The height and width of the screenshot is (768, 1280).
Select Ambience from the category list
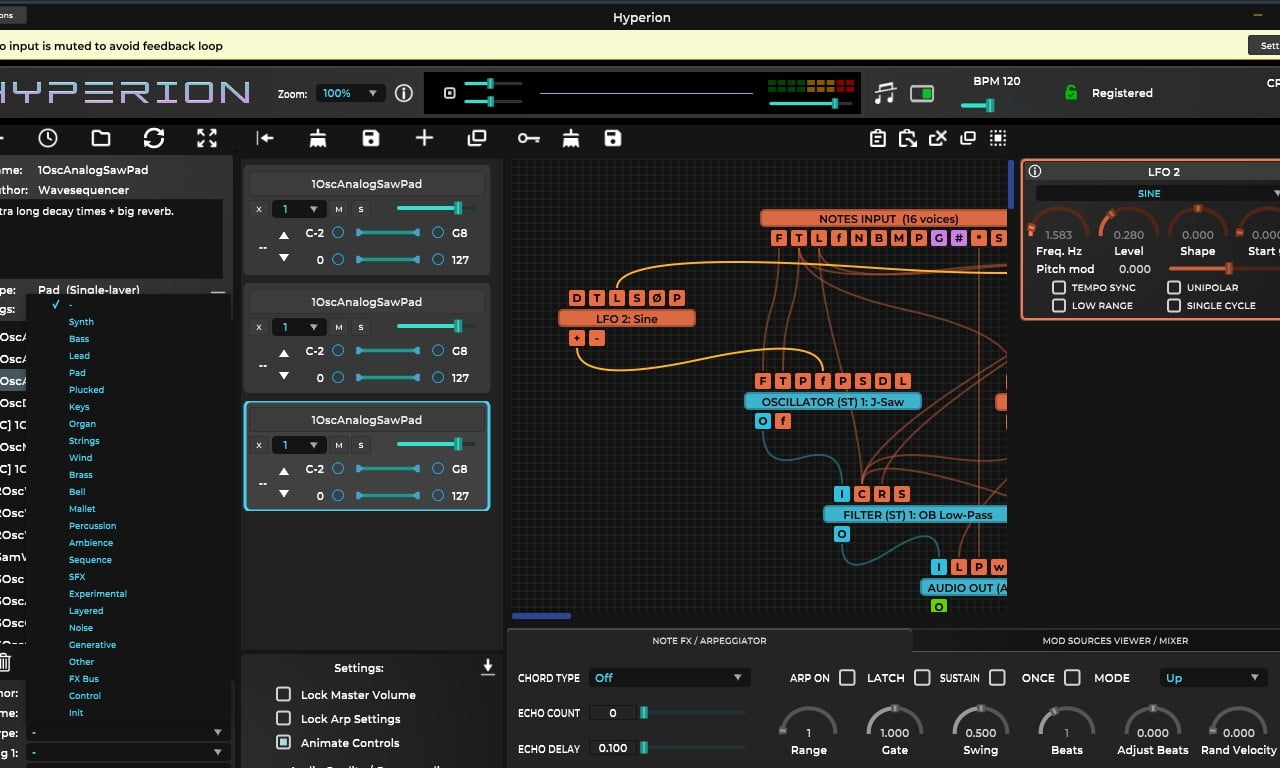pos(91,543)
